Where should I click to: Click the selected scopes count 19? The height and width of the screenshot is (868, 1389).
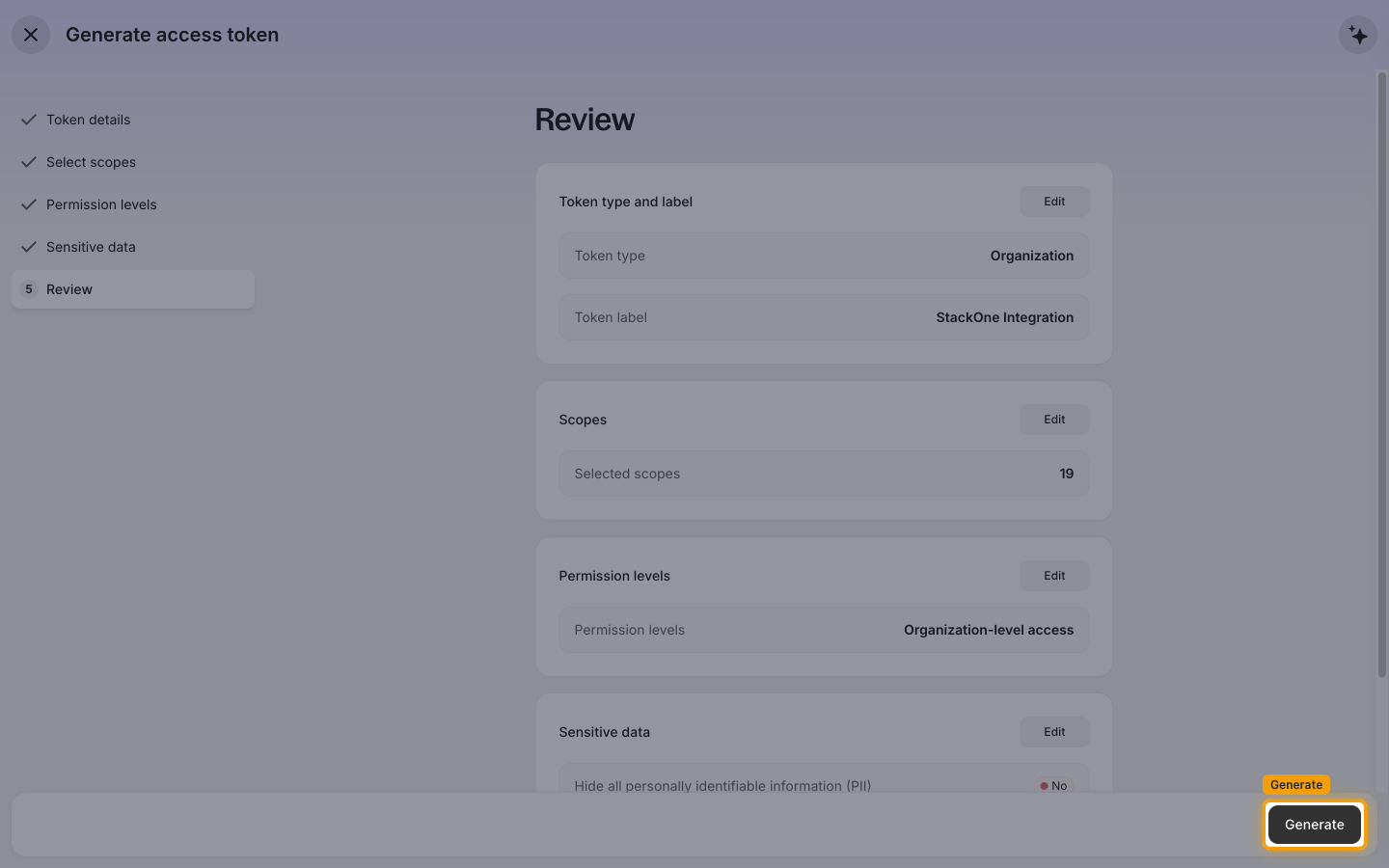click(x=1067, y=474)
